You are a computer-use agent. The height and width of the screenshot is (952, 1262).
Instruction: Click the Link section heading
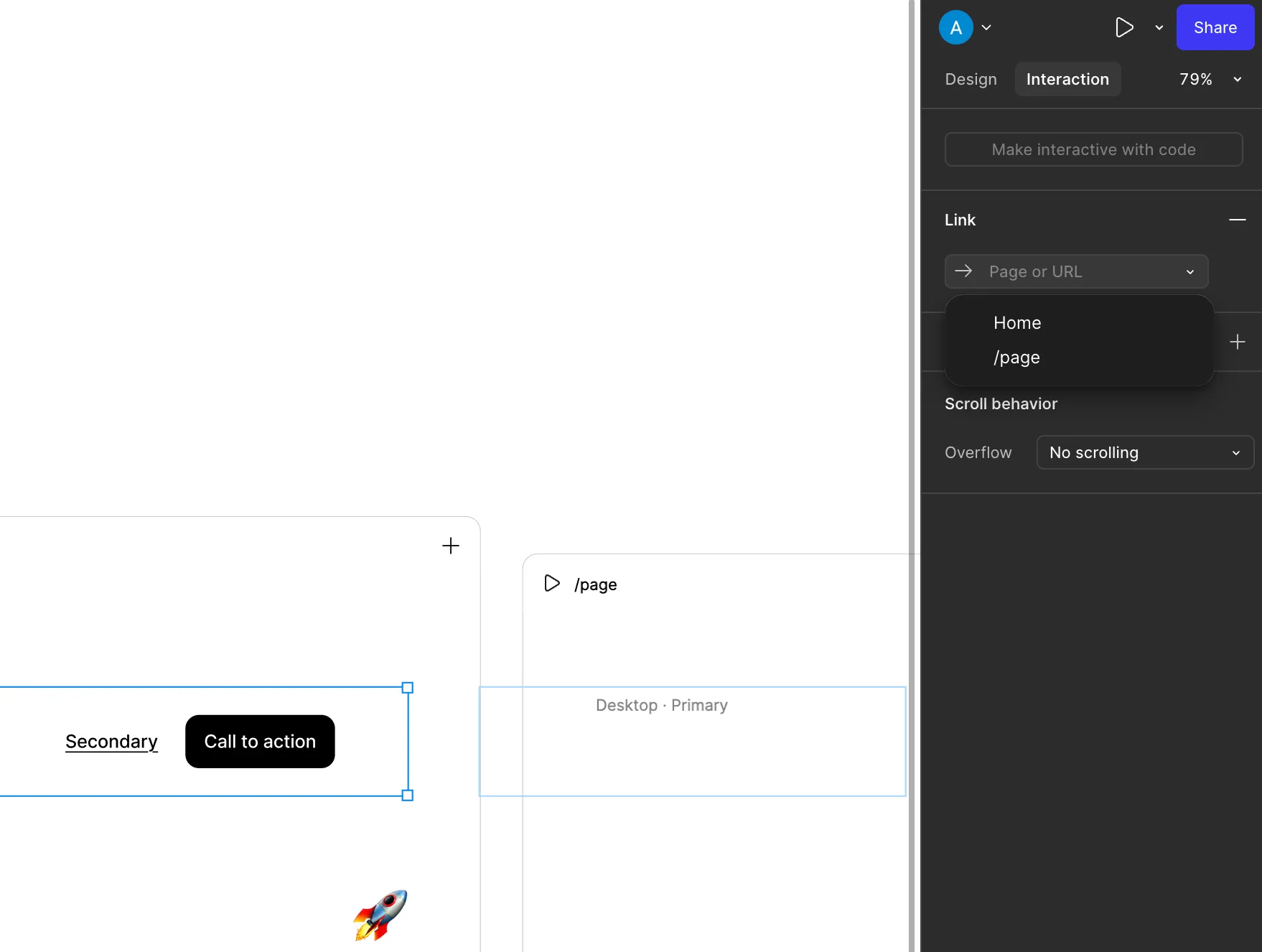tap(960, 220)
